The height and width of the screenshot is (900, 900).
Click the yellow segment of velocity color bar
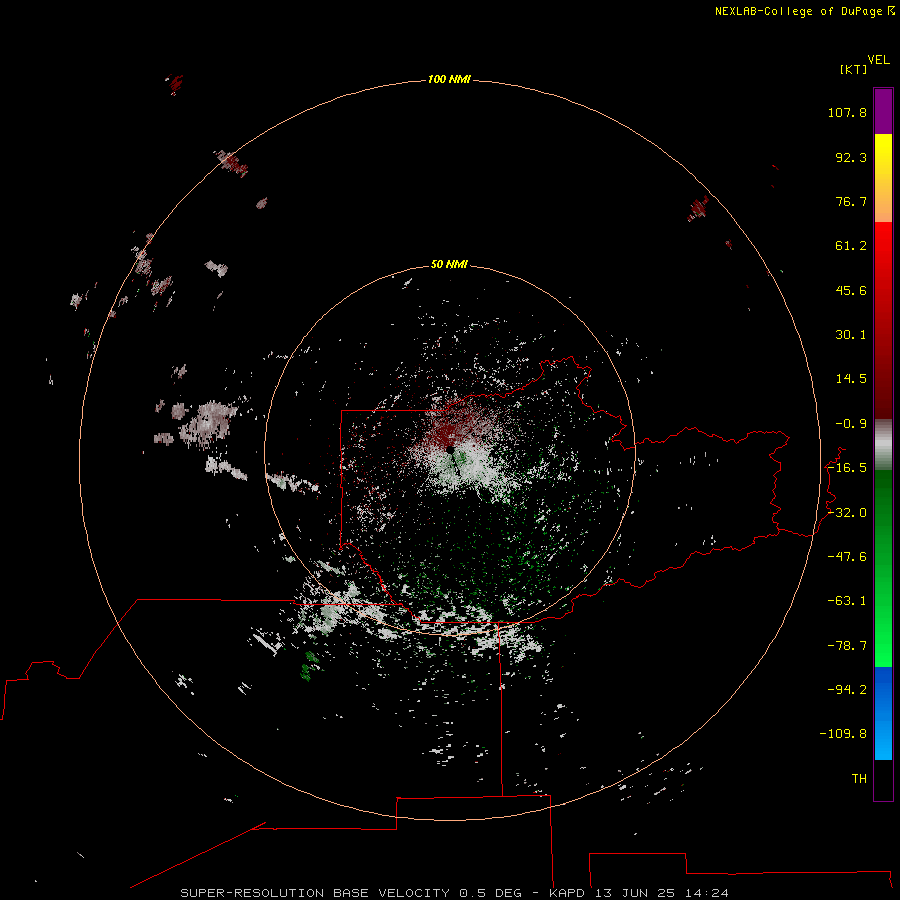click(883, 178)
